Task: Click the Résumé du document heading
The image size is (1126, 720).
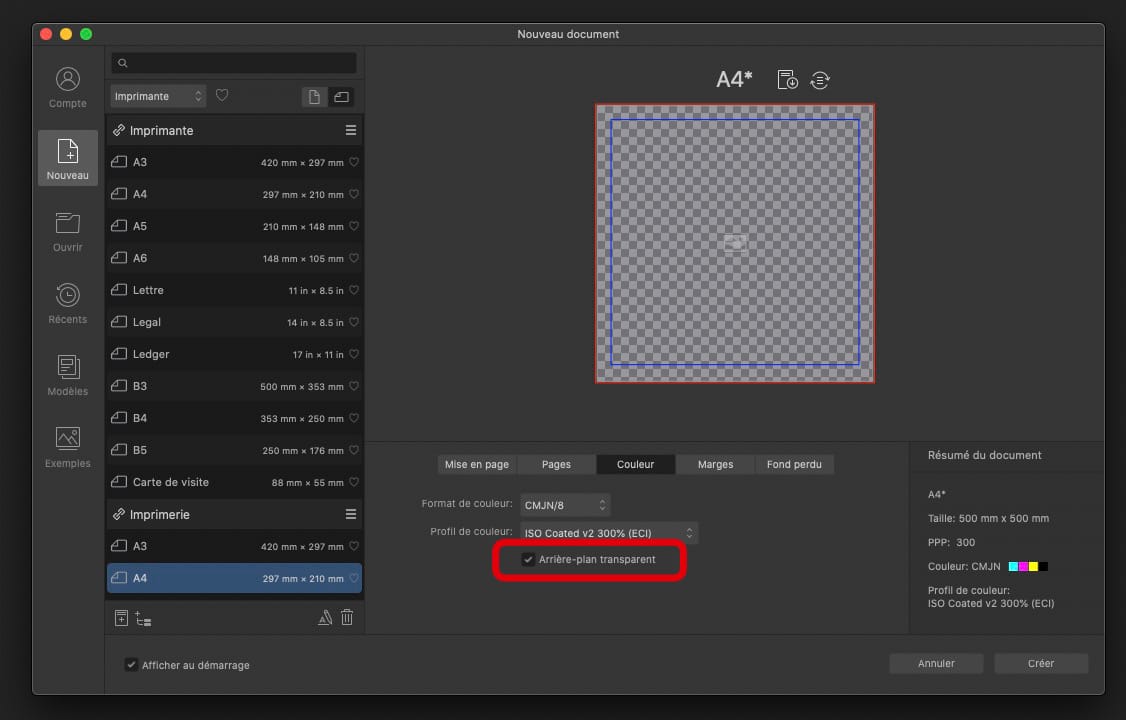Action: point(985,455)
